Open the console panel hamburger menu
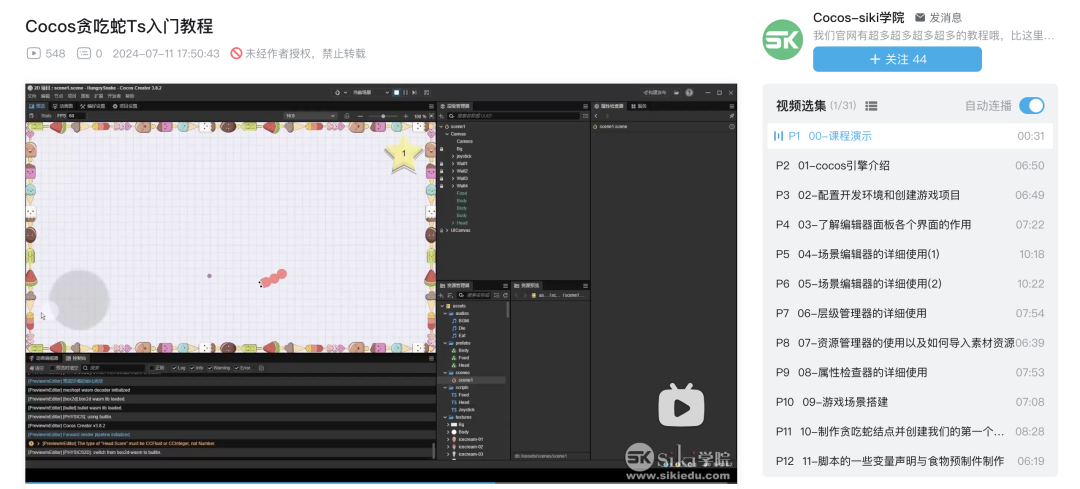 coord(431,358)
